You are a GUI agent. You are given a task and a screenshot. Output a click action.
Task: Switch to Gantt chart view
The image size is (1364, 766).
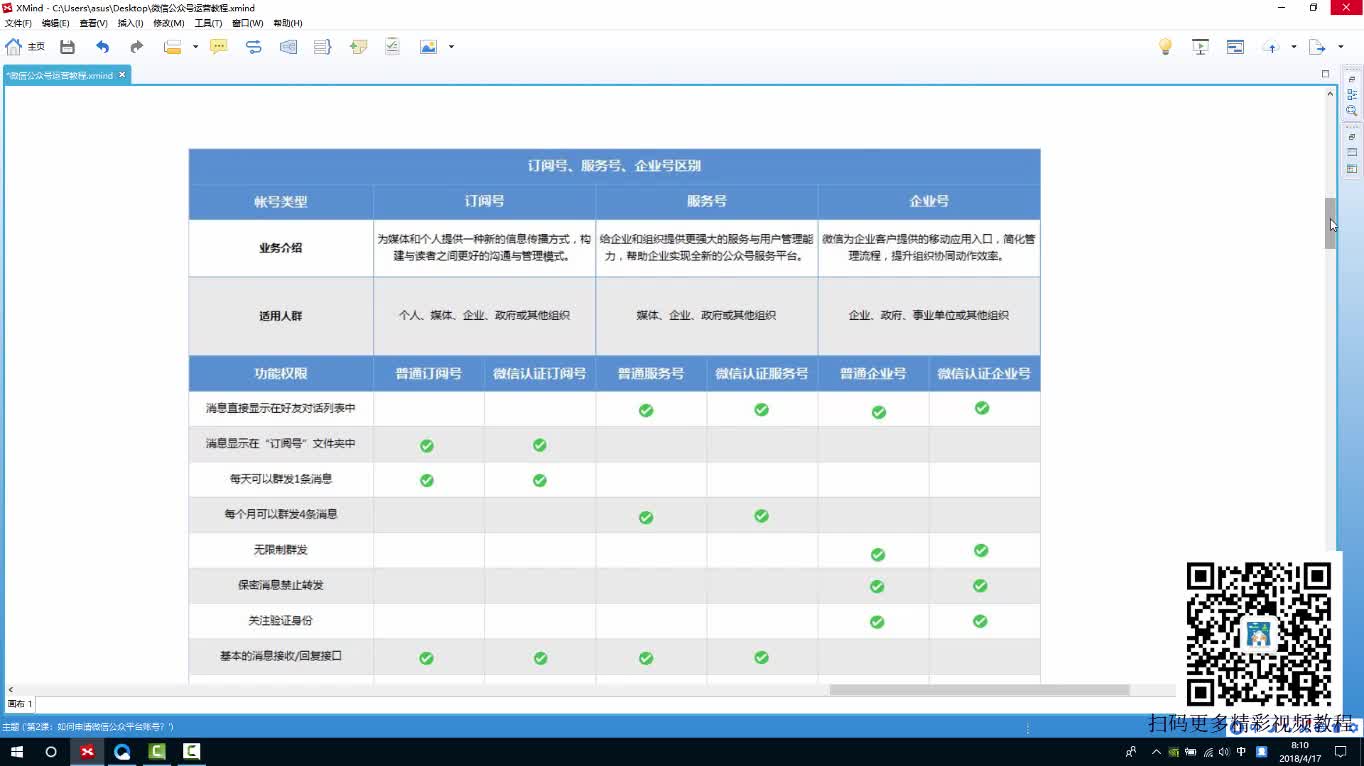click(1235, 46)
